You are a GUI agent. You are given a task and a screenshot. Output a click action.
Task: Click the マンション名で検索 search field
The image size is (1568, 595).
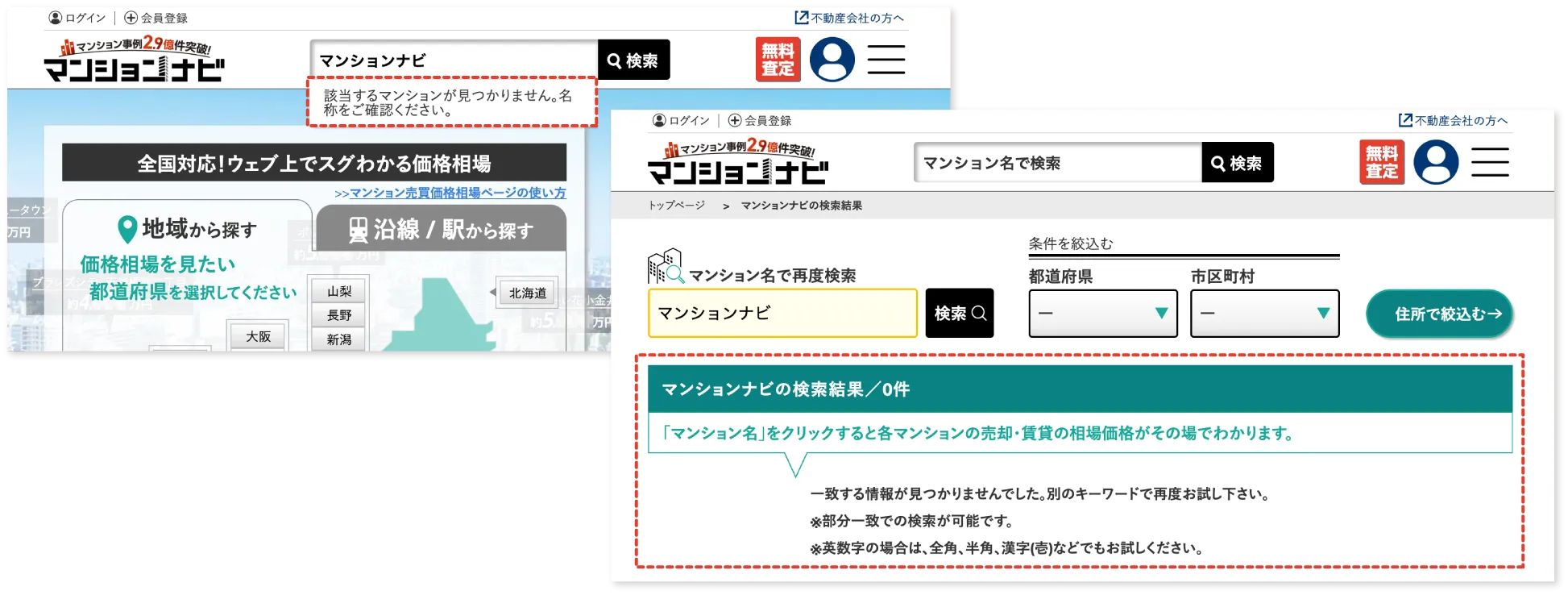pyautogui.click(x=1058, y=163)
